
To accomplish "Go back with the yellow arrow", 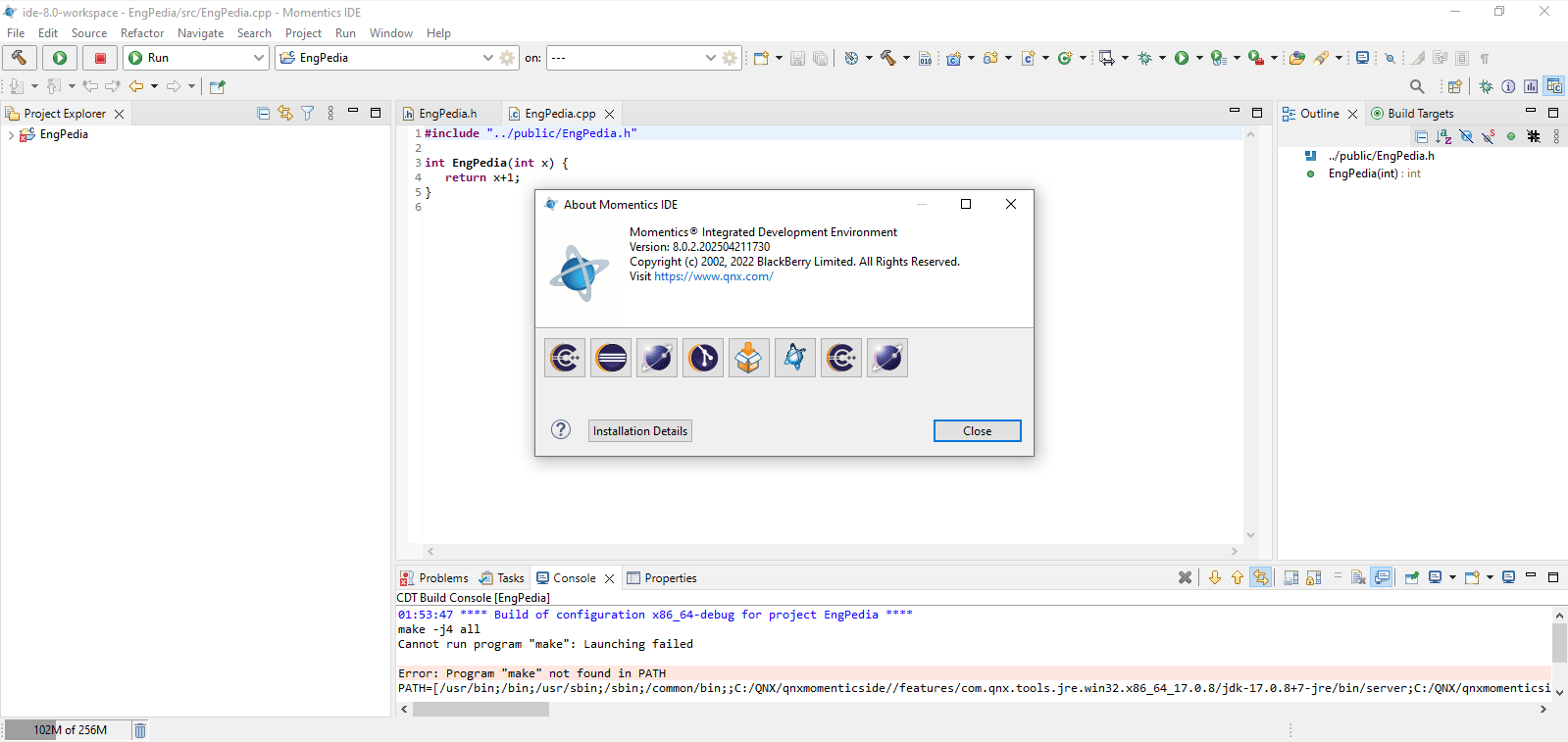I will pyautogui.click(x=136, y=86).
